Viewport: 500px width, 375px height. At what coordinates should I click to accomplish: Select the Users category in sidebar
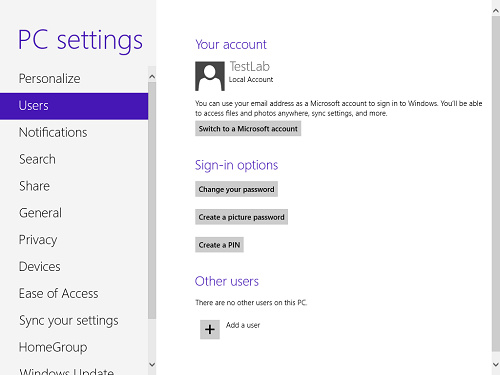tap(74, 106)
